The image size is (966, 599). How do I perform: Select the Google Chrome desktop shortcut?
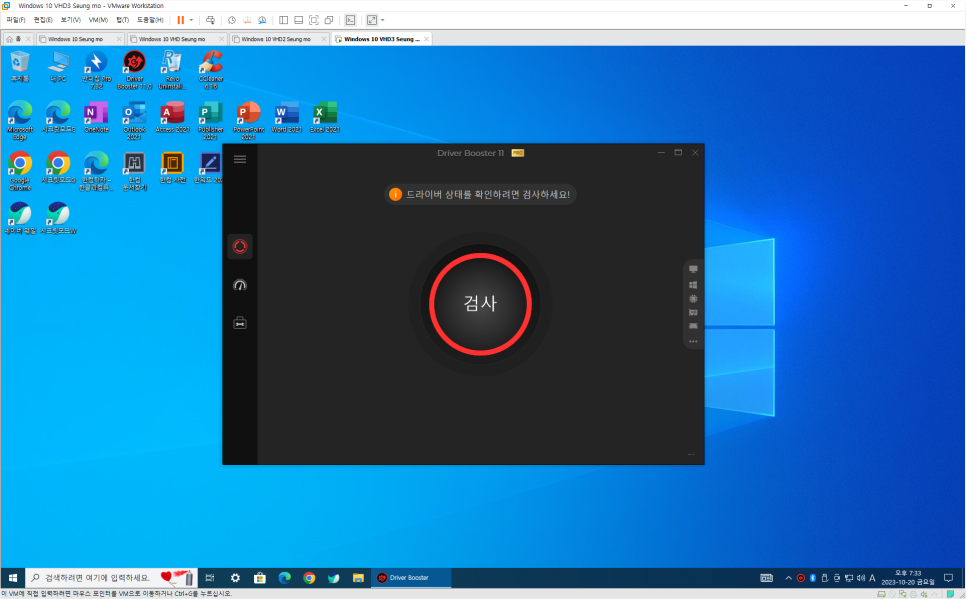point(20,171)
